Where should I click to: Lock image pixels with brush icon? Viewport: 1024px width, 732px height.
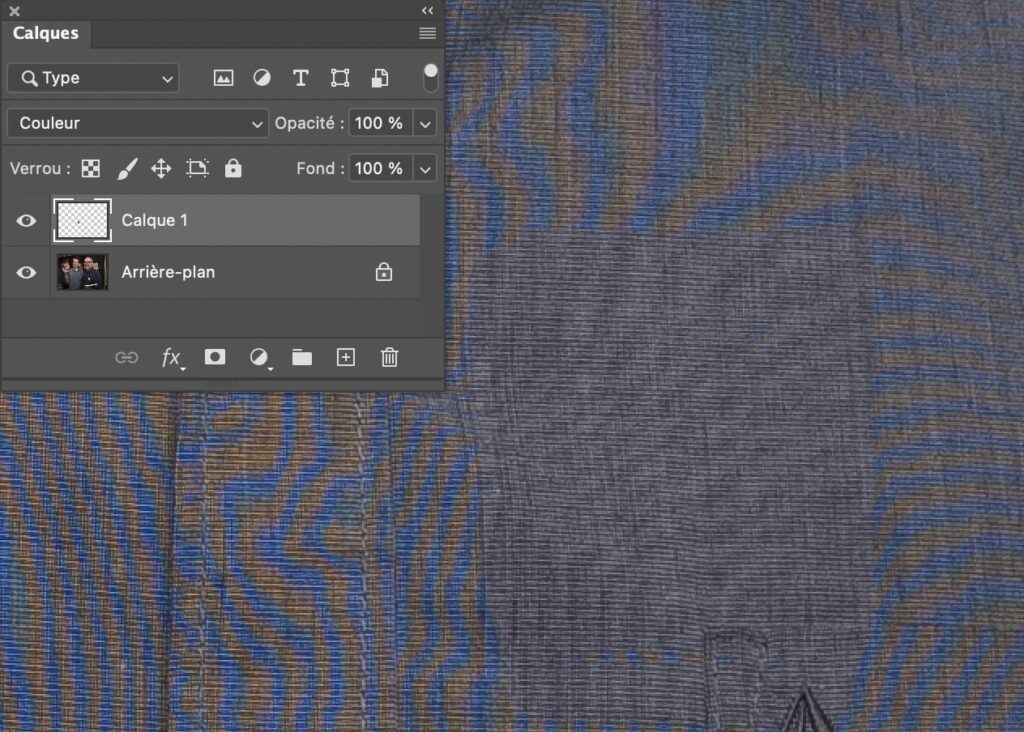(x=126, y=169)
